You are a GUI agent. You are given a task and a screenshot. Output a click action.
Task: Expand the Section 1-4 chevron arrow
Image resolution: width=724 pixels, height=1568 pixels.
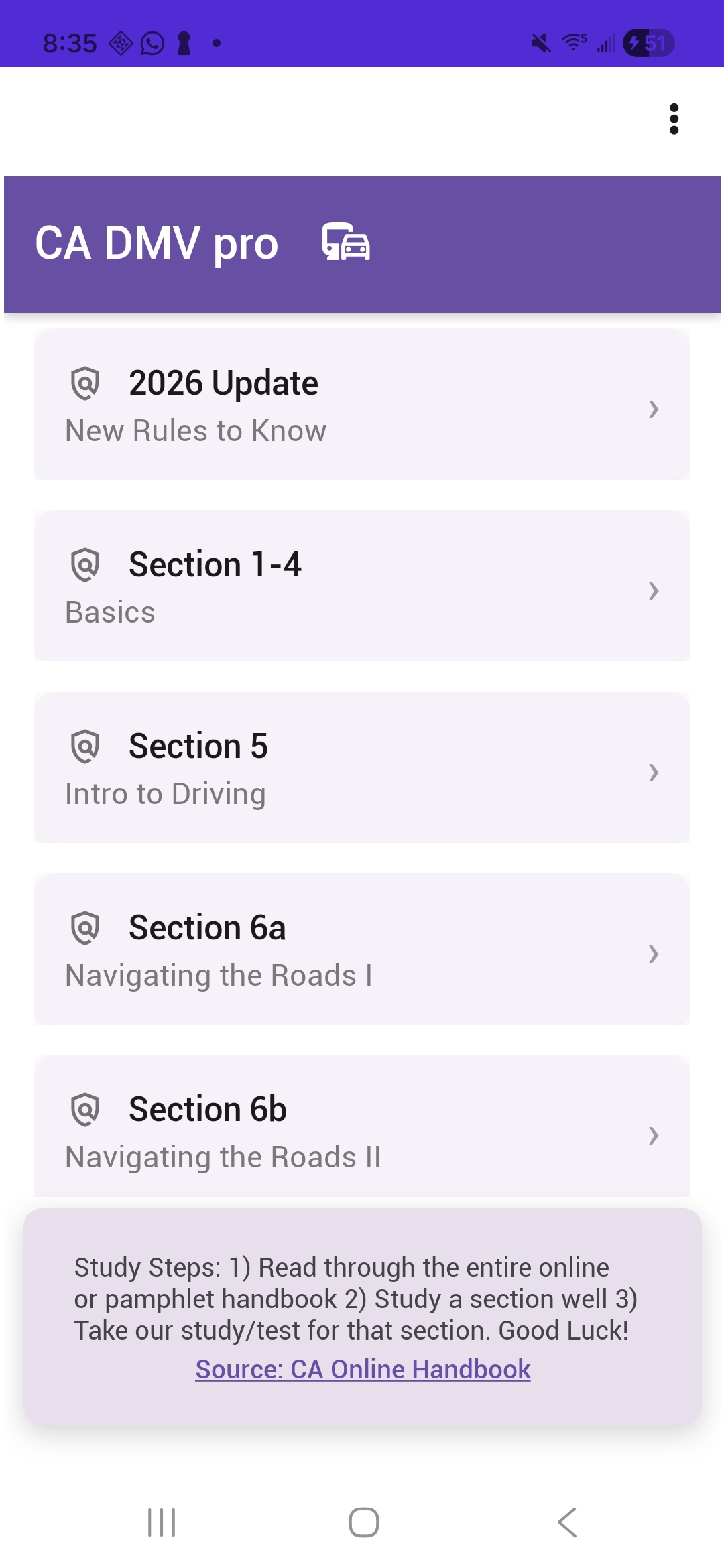654,590
